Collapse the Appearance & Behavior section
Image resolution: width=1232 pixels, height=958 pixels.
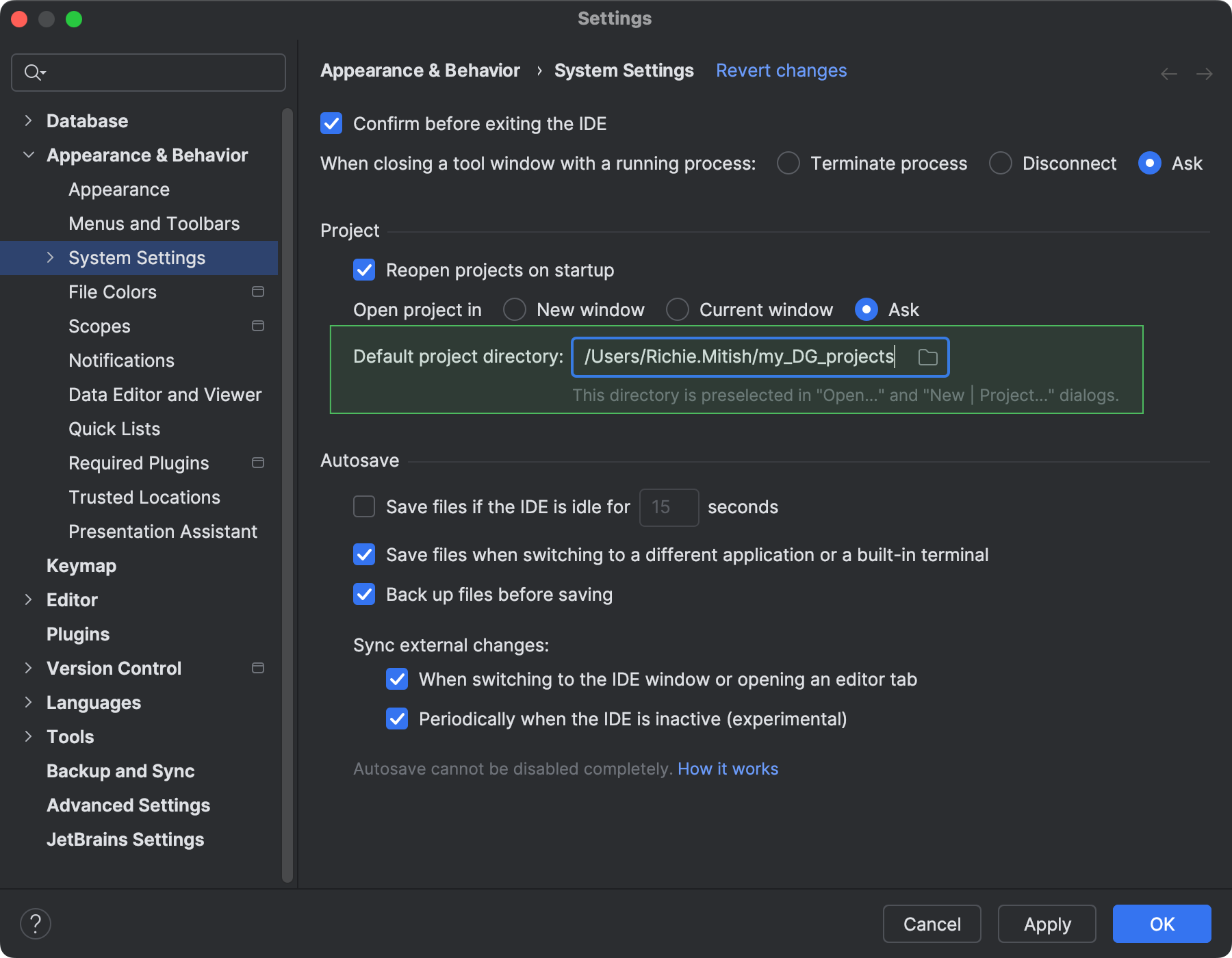coord(28,155)
